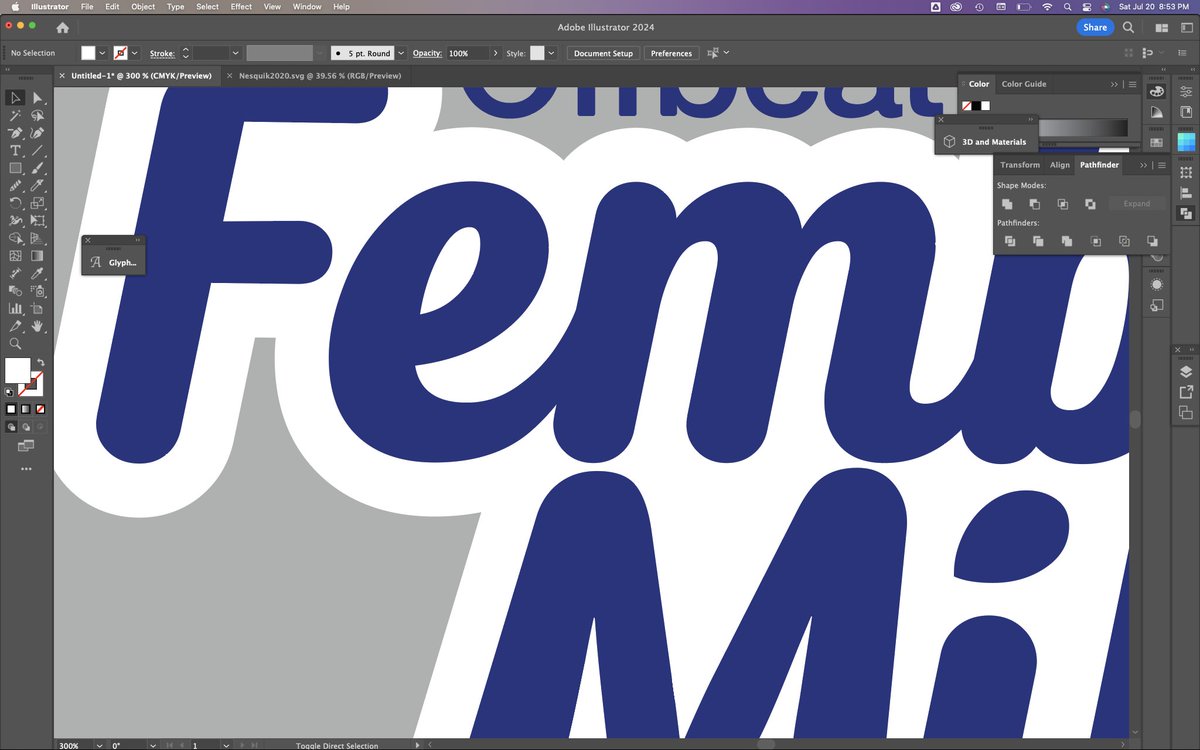Click the Divide pathfinder icon
Screen dimensions: 1200x750
(1010, 241)
